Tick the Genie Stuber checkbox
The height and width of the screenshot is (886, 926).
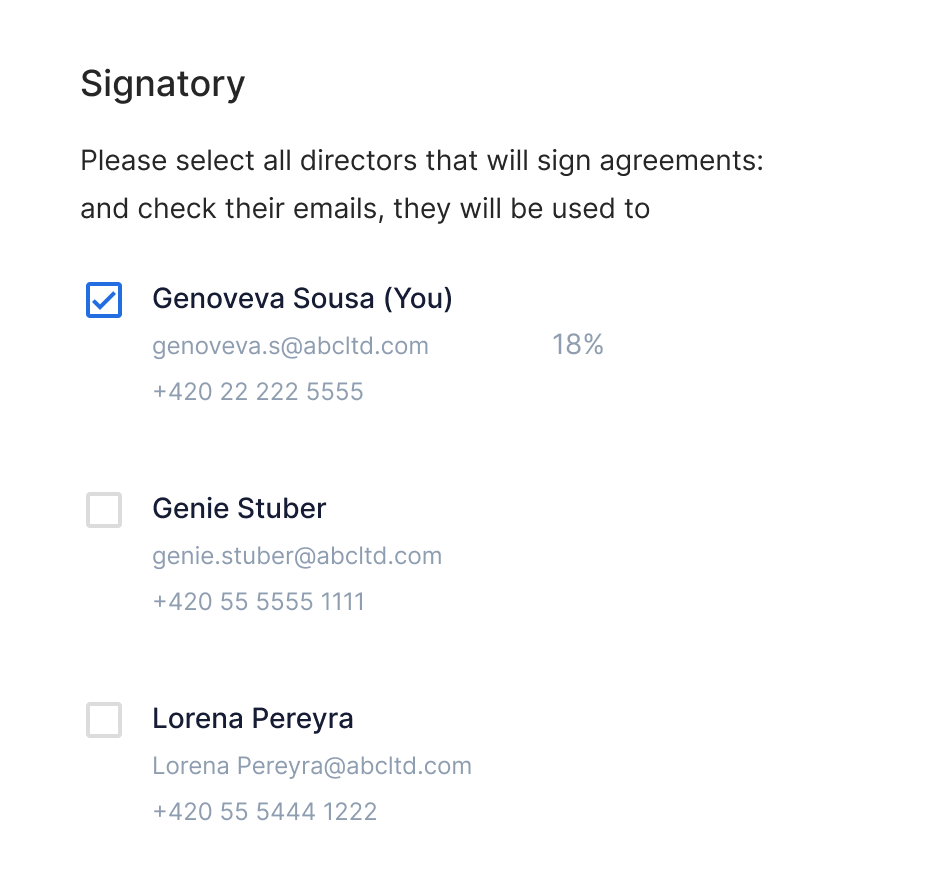(104, 510)
